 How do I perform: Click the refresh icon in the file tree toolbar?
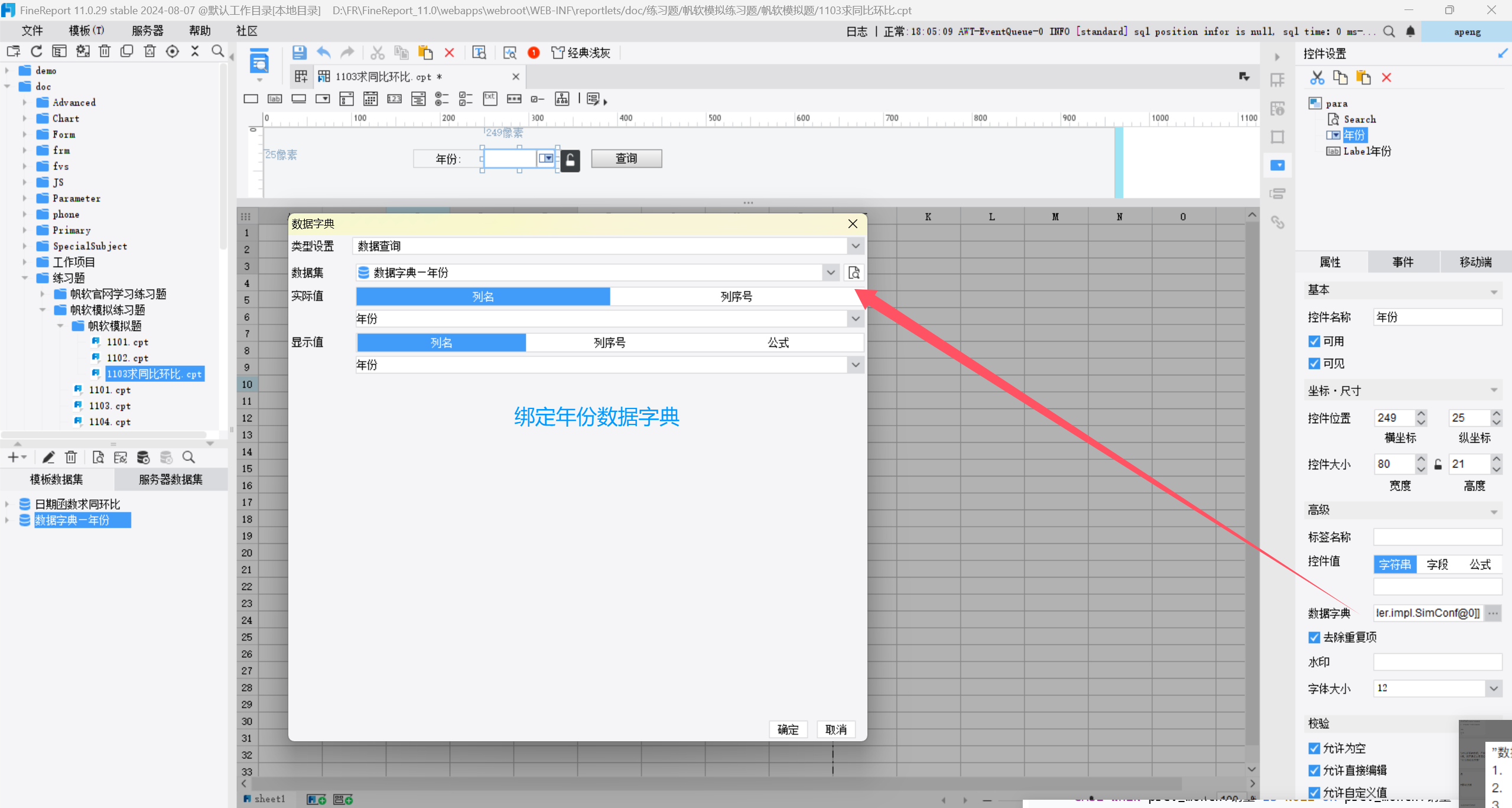(x=37, y=51)
